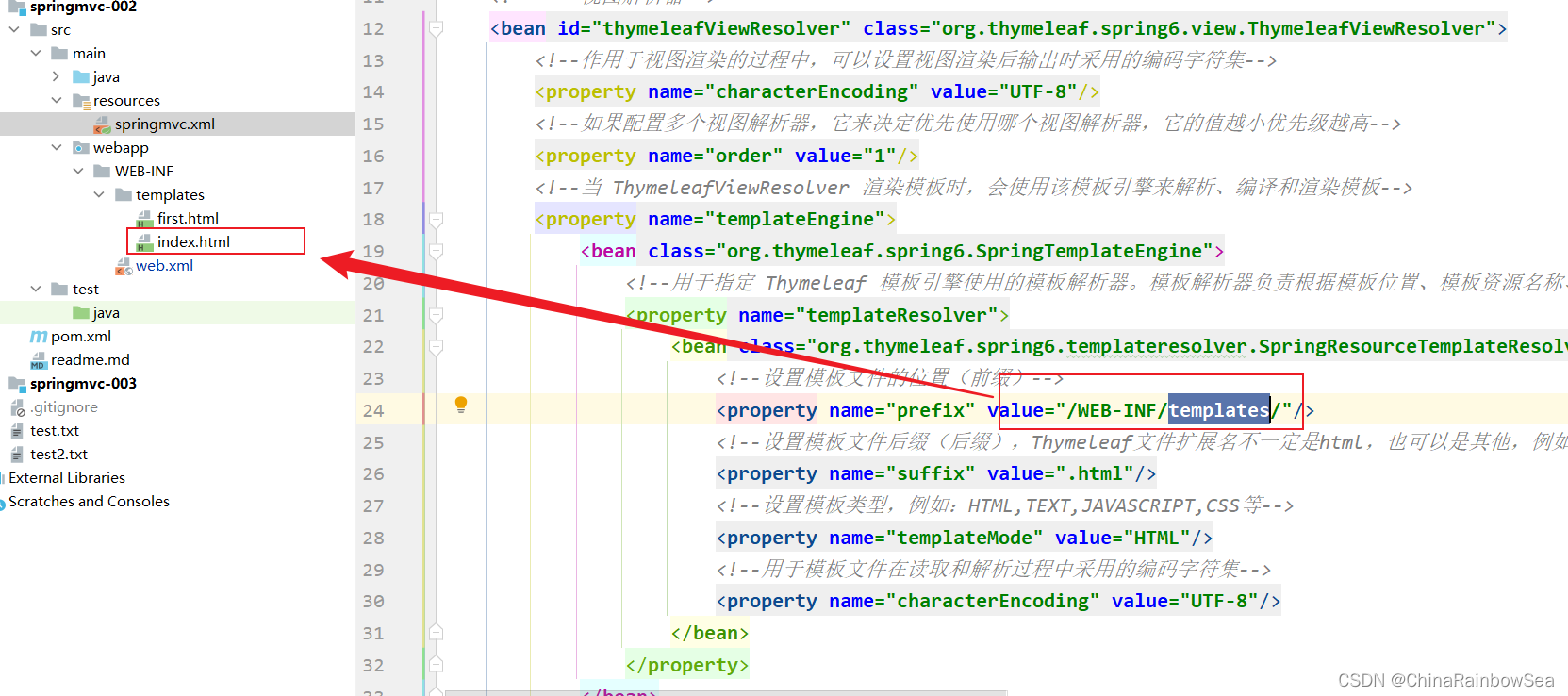Open Scratches and Consoles

(89, 502)
